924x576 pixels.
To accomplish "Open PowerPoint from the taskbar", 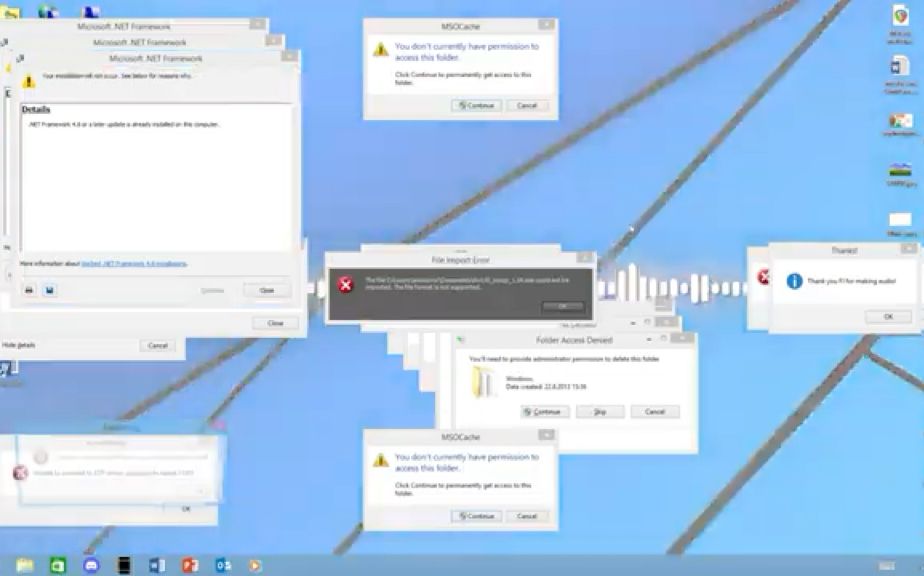I will pos(190,565).
